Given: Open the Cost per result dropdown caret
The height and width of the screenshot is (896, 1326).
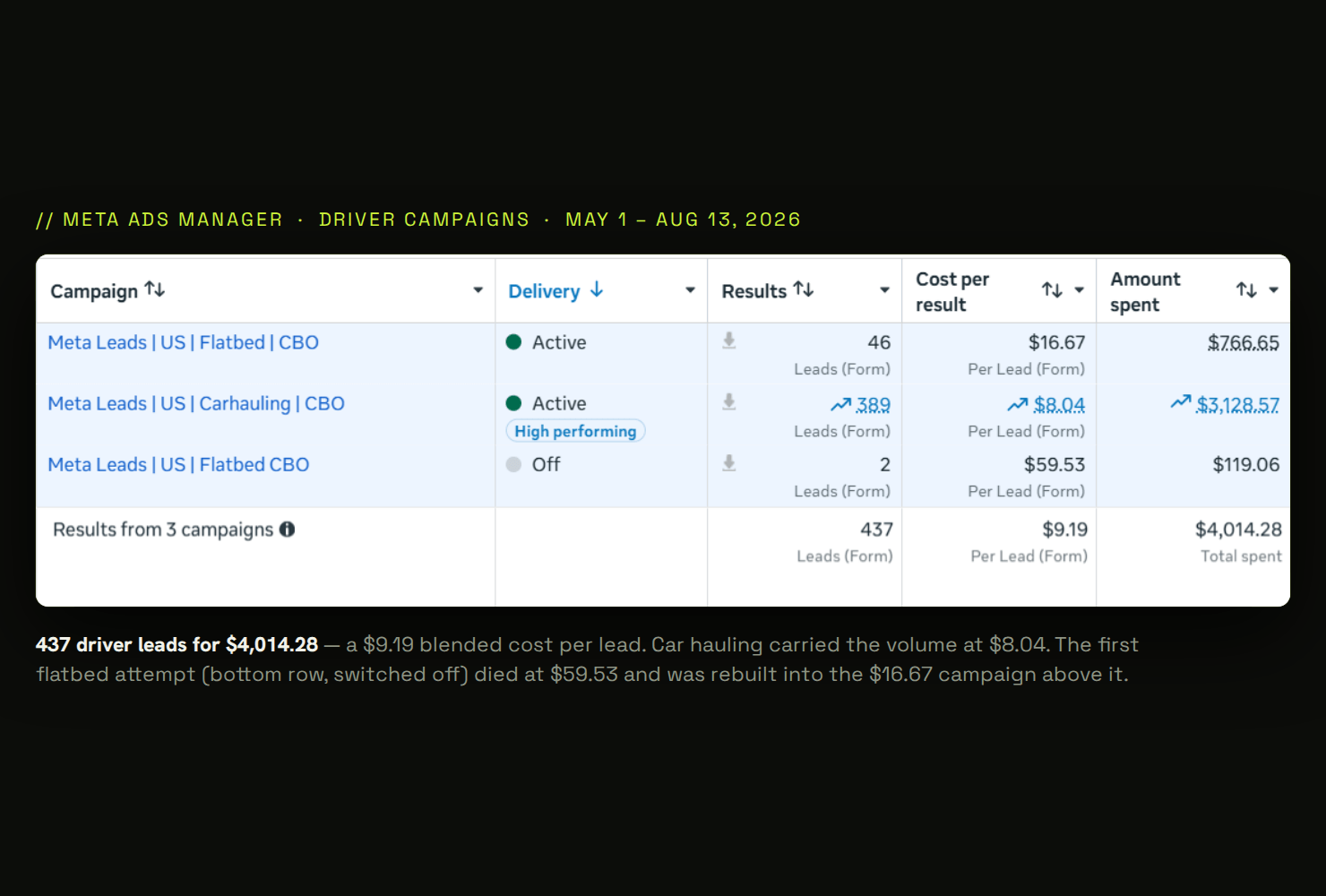Looking at the screenshot, I should 1079,290.
